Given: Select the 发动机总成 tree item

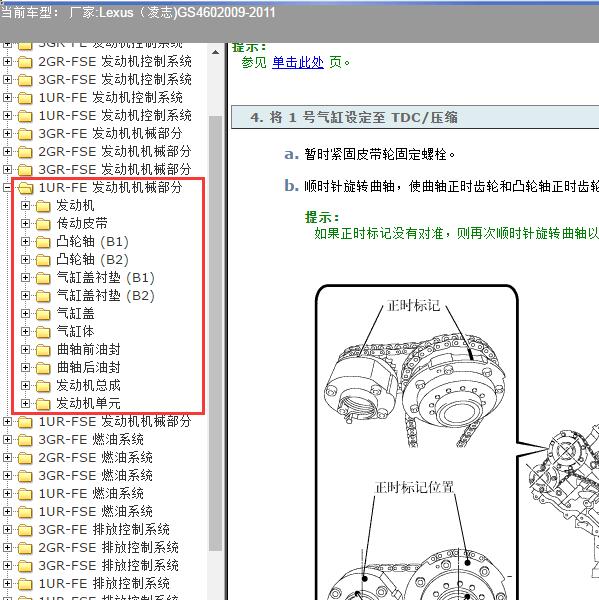Looking at the screenshot, I should (88, 385).
